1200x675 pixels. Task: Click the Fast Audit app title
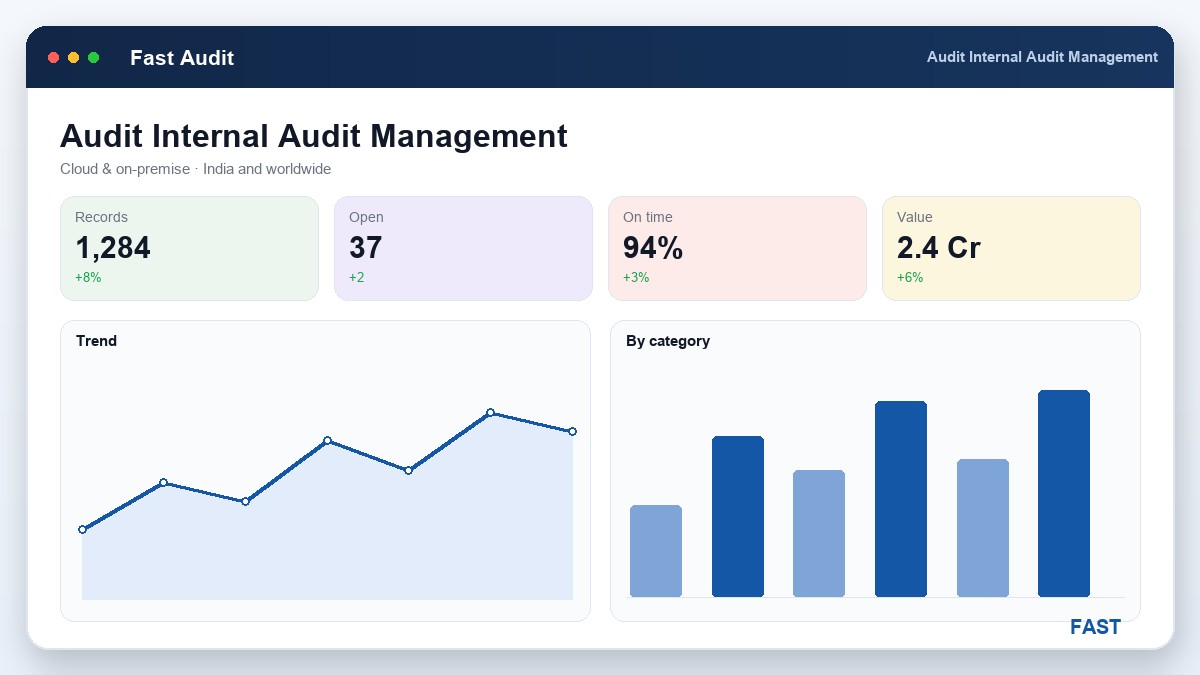point(182,58)
